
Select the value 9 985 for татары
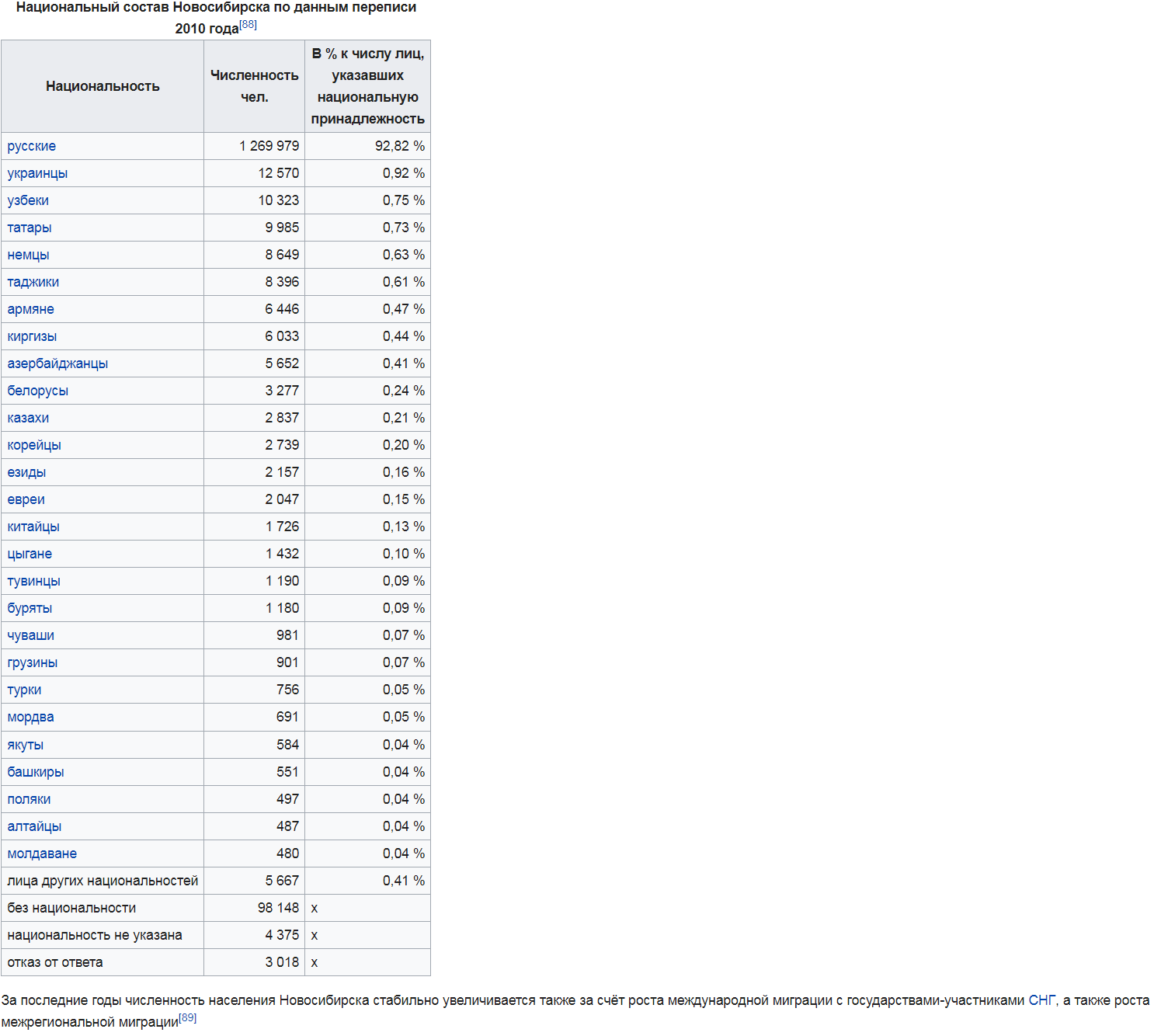pos(282,228)
